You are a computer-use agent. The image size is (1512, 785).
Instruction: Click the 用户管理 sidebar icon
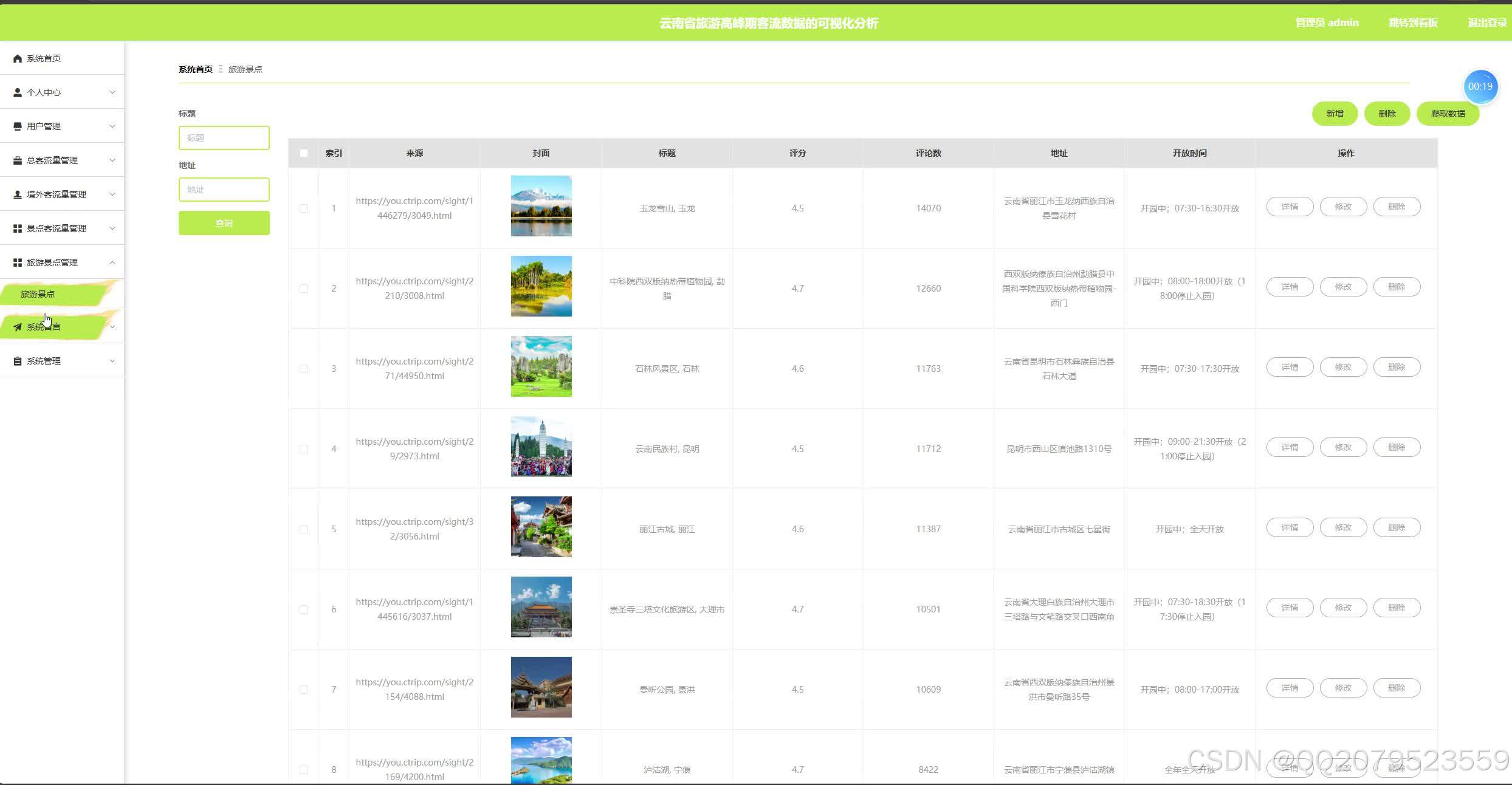click(x=18, y=126)
